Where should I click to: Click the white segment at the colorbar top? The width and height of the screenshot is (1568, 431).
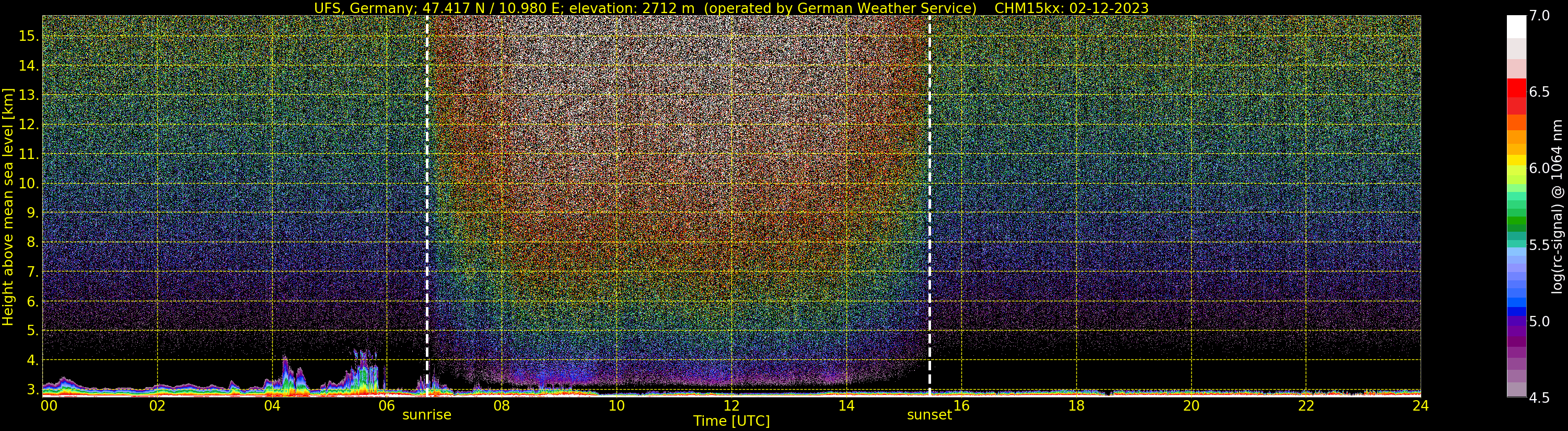(1516, 27)
